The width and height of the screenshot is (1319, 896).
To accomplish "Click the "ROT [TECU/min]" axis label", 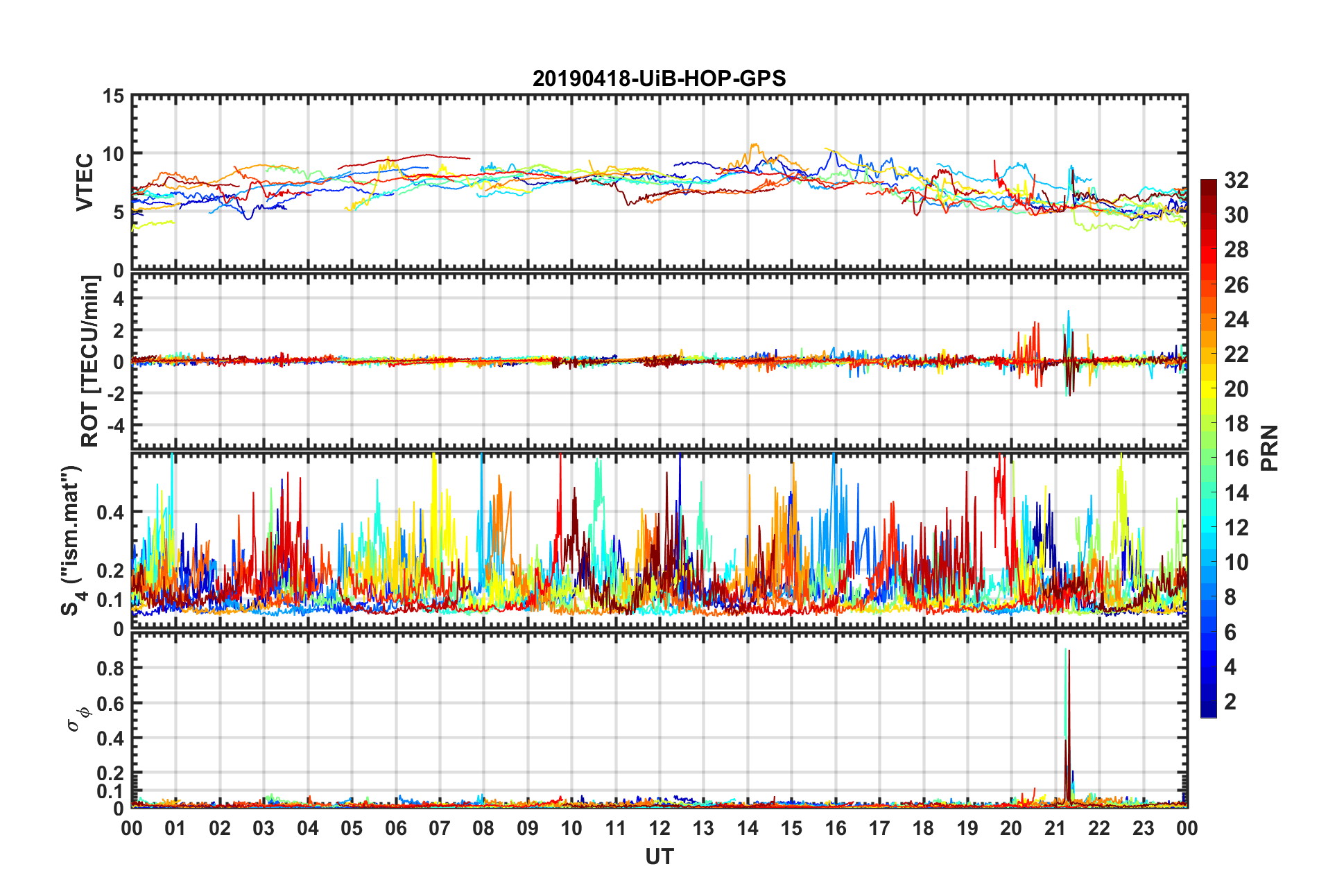I will [90, 361].
